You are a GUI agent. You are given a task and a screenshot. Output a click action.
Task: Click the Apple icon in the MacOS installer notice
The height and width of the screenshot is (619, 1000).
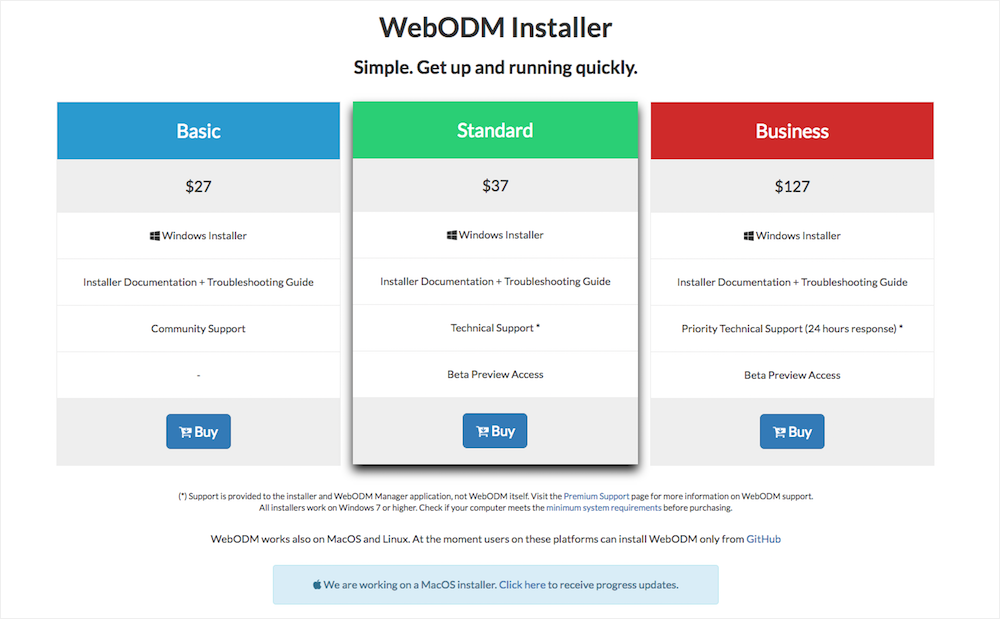pyautogui.click(x=316, y=584)
